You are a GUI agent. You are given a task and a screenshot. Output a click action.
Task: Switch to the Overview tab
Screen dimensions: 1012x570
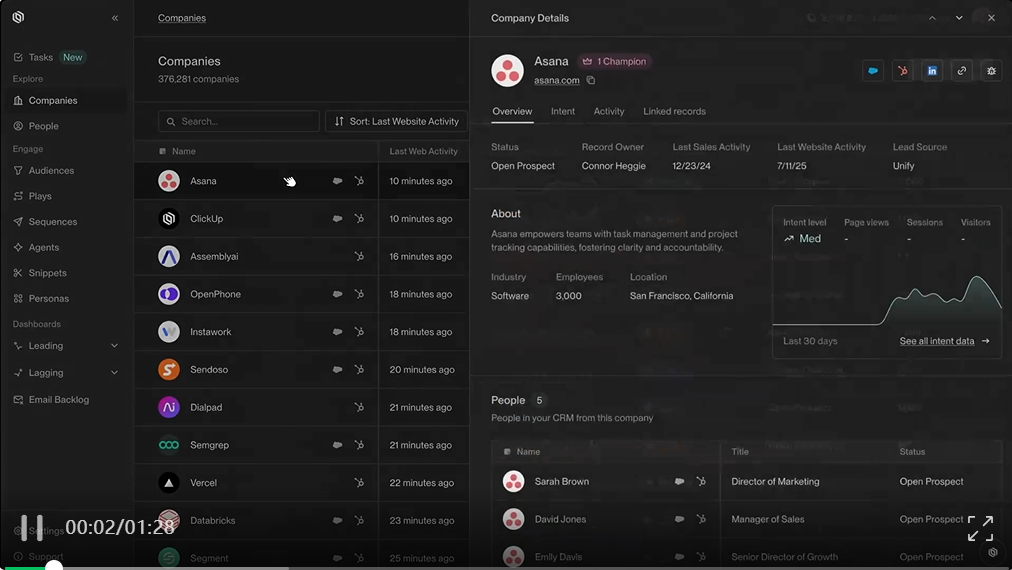512,112
